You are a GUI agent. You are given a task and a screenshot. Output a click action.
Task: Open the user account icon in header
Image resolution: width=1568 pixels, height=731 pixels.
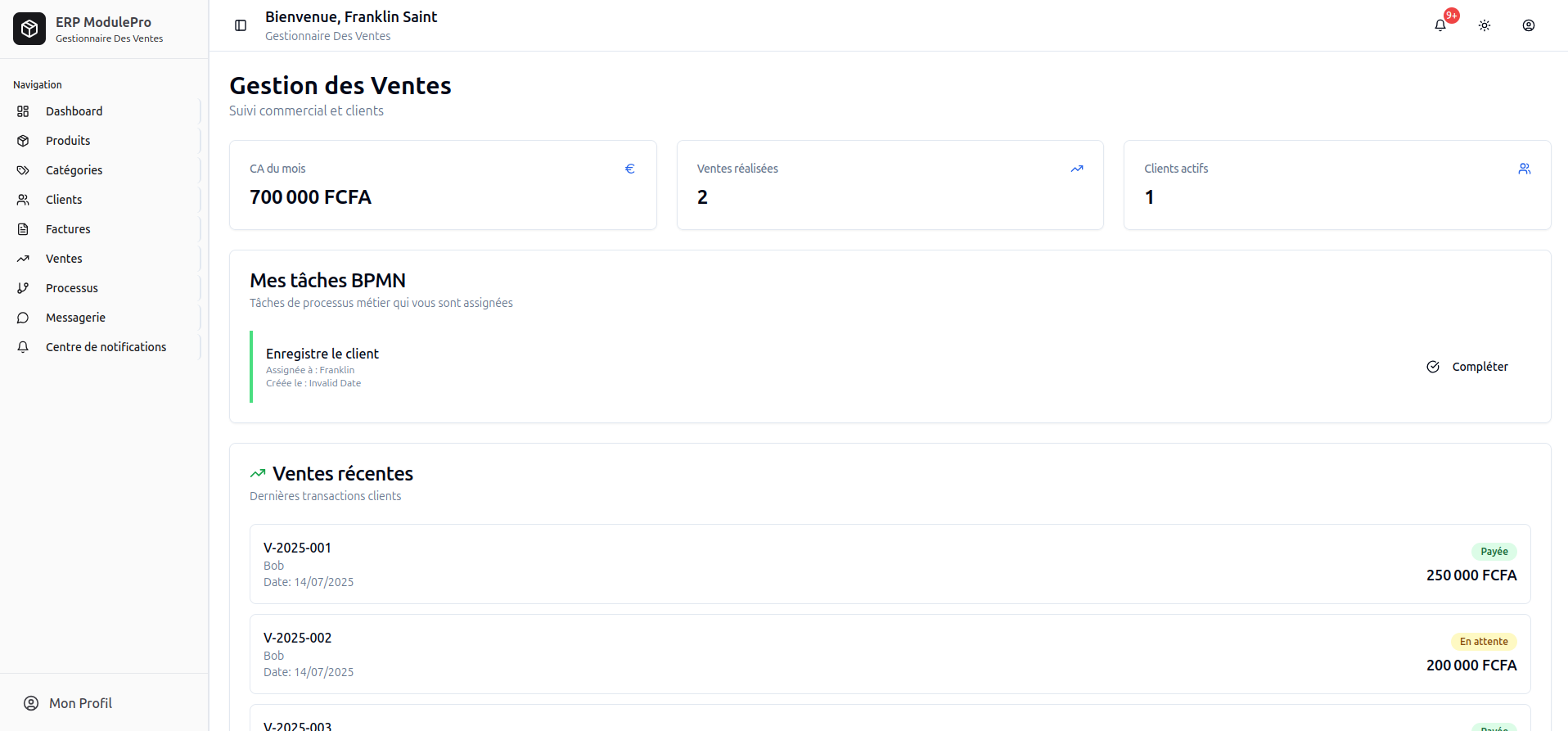point(1529,25)
